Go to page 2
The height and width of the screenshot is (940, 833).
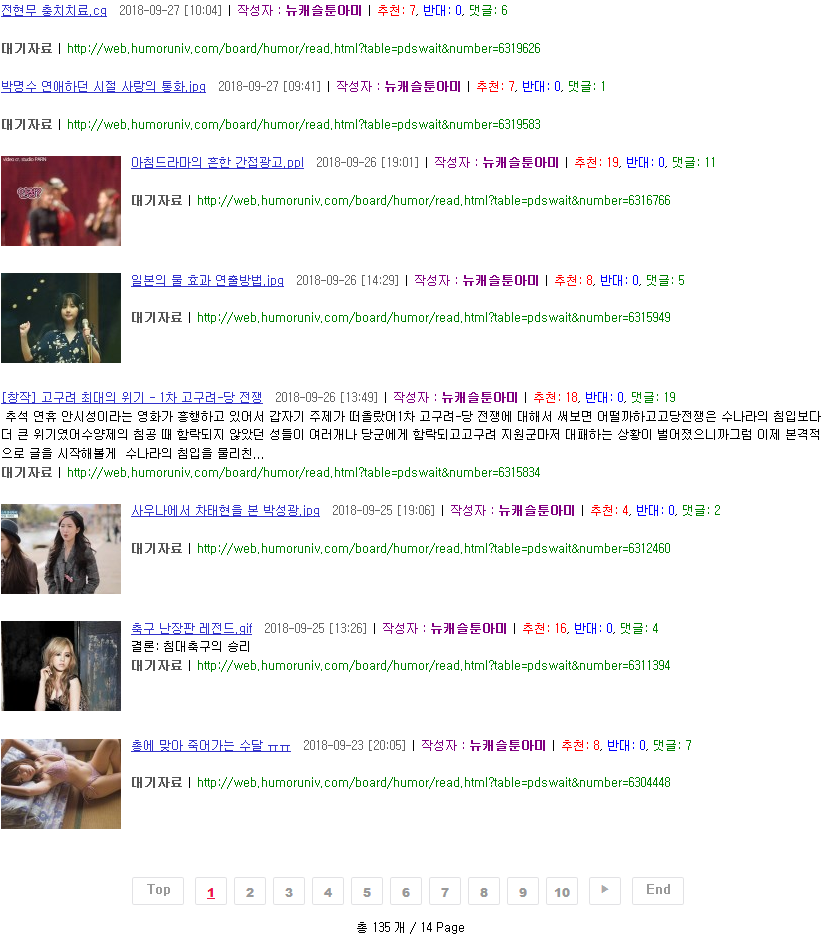click(x=250, y=891)
